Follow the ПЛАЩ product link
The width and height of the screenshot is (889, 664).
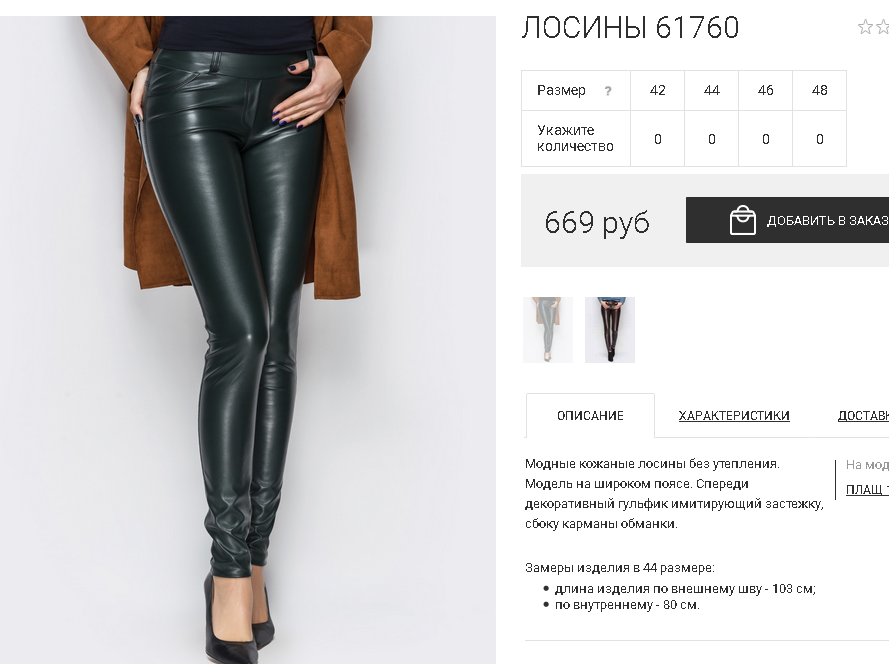pyautogui.click(x=867, y=489)
